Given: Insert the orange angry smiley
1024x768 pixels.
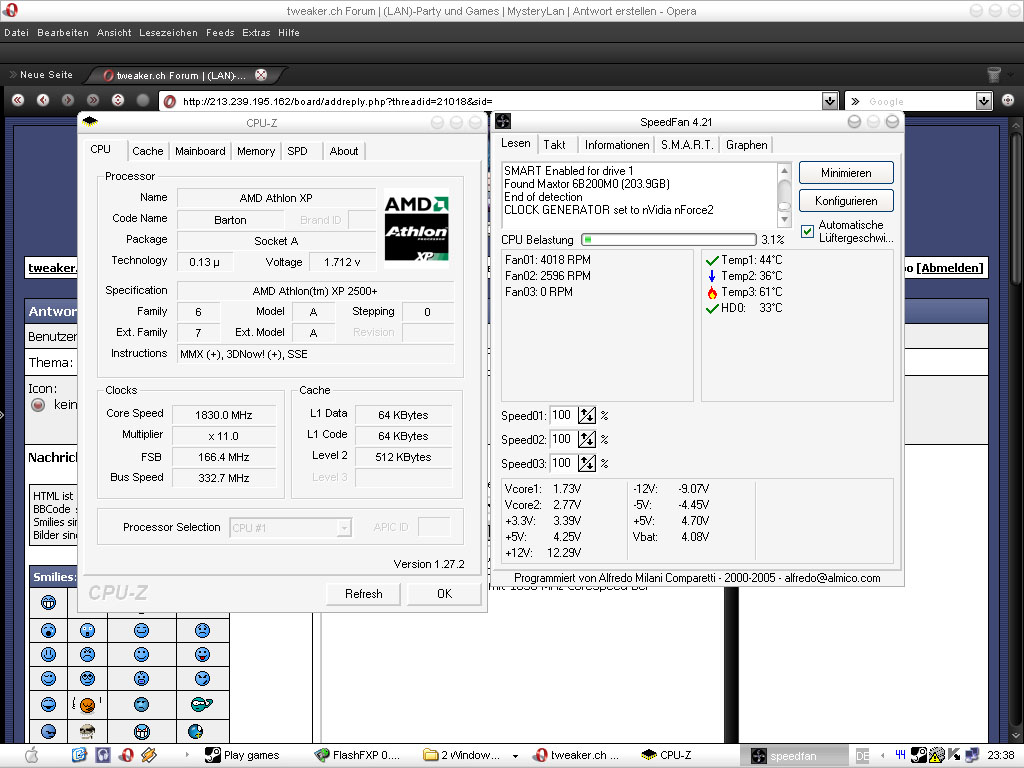Looking at the screenshot, I should pos(87,705).
